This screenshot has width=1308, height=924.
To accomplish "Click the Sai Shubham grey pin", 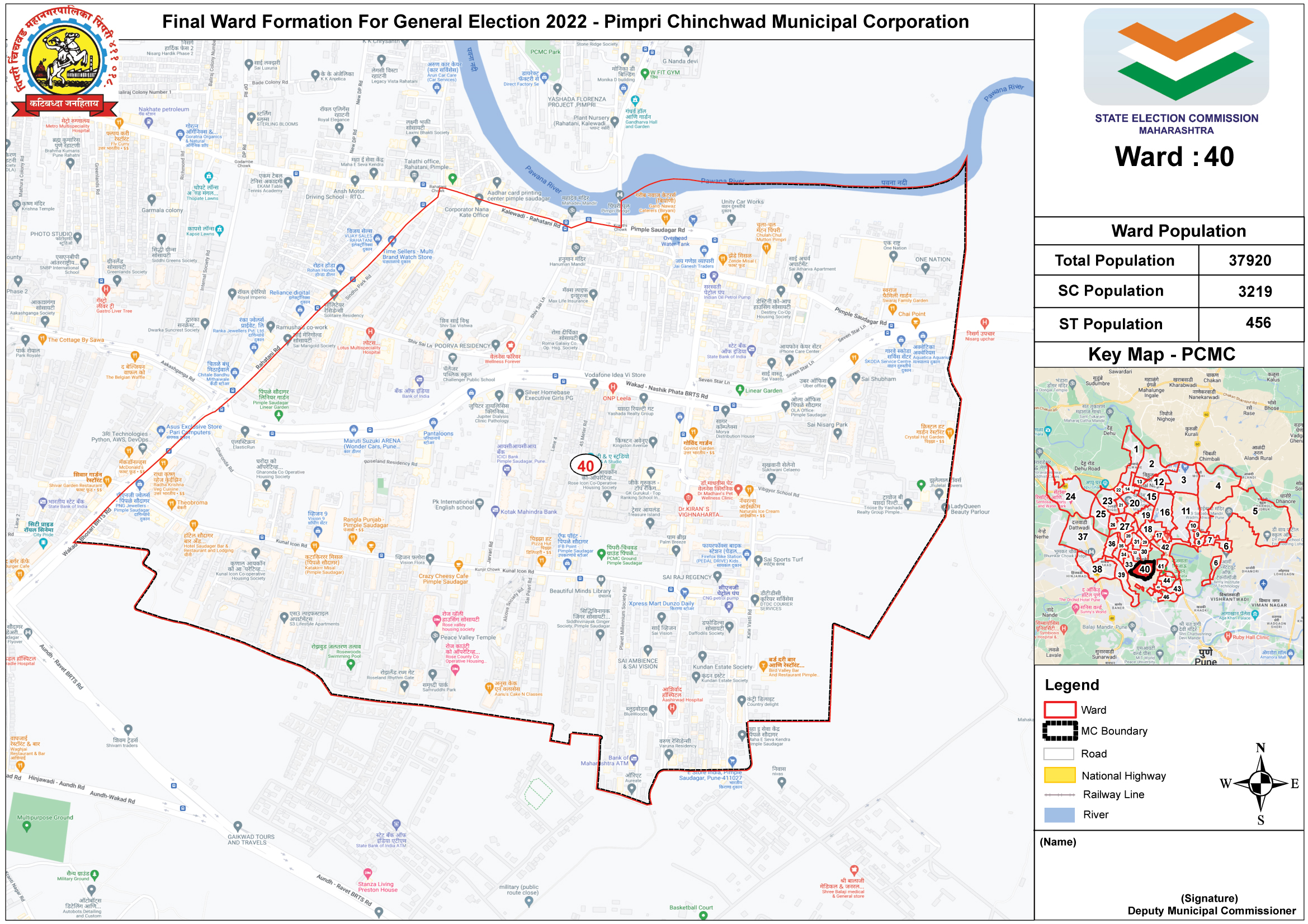I will click(855, 377).
